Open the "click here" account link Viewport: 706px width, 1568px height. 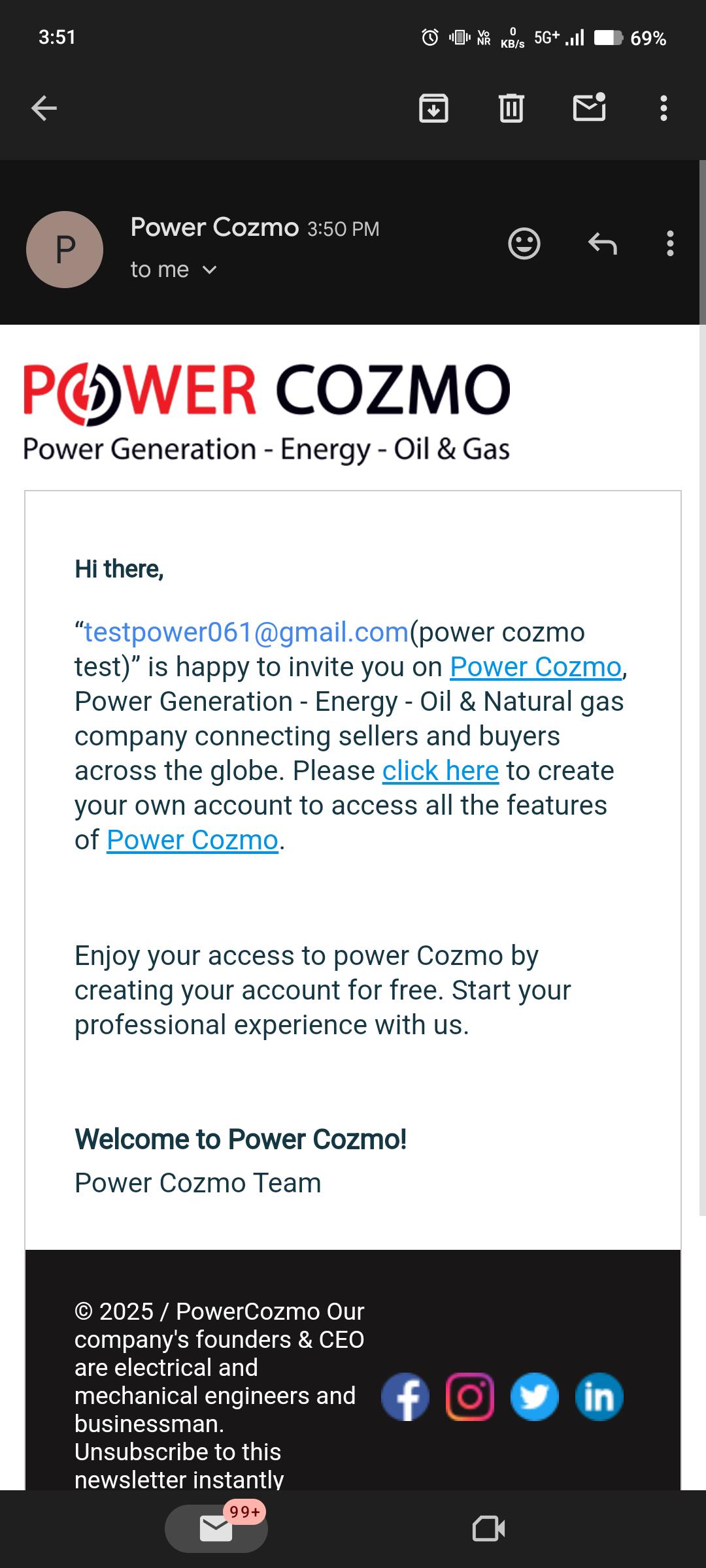[441, 771]
